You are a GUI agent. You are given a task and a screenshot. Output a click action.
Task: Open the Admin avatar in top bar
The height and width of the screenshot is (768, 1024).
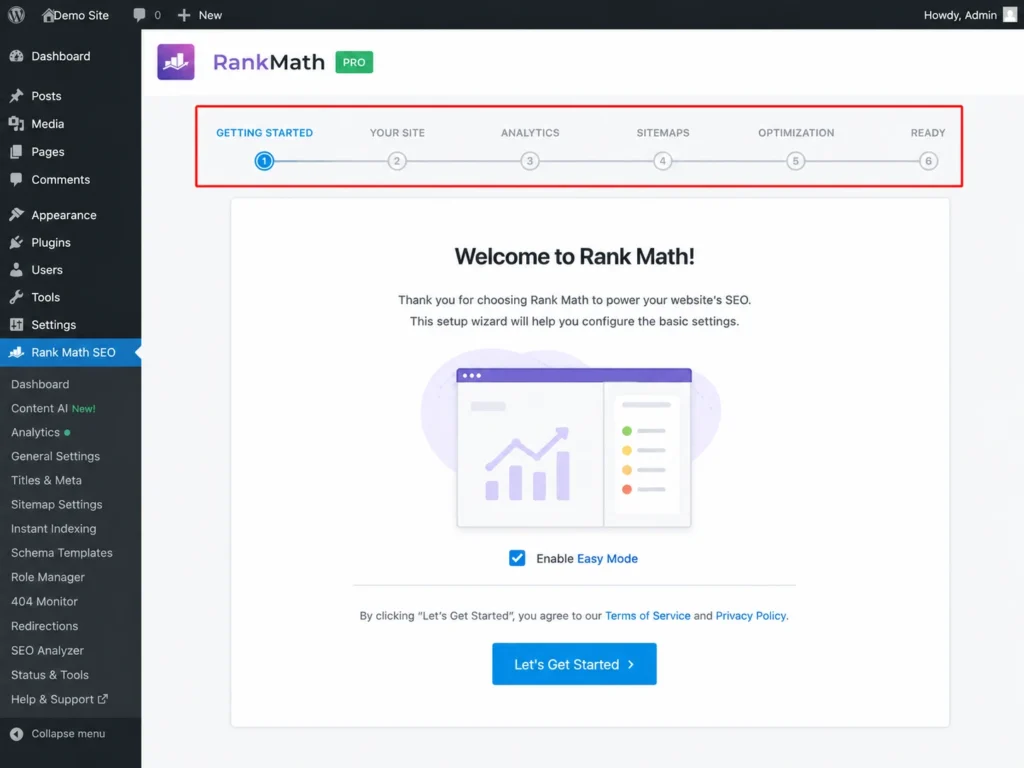point(1010,14)
